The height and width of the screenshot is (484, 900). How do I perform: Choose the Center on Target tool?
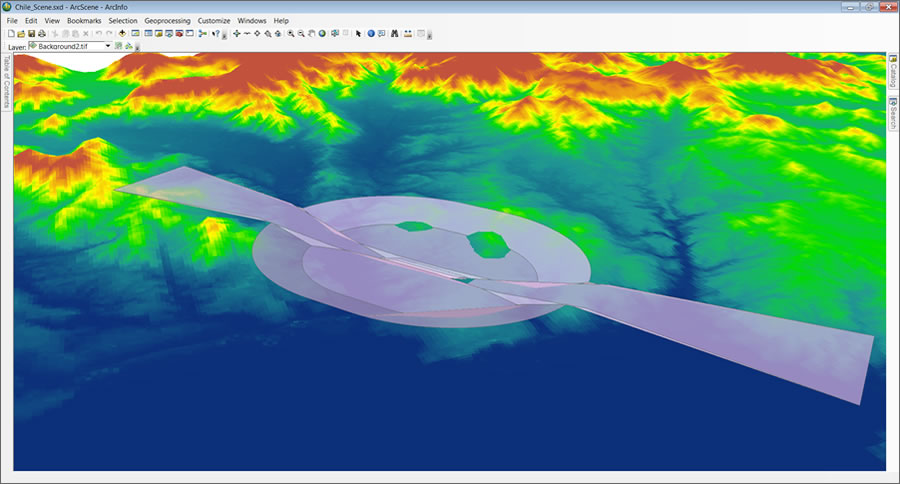point(257,34)
